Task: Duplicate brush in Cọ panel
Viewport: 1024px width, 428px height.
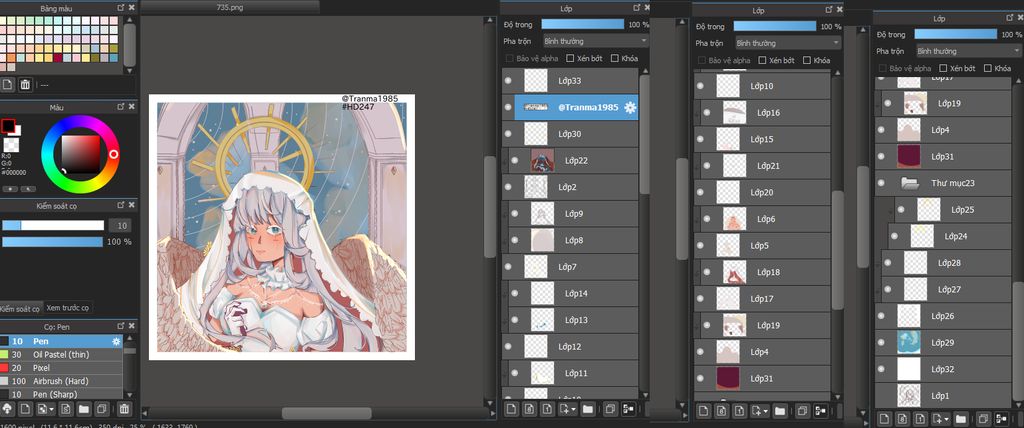Action: click(102, 409)
